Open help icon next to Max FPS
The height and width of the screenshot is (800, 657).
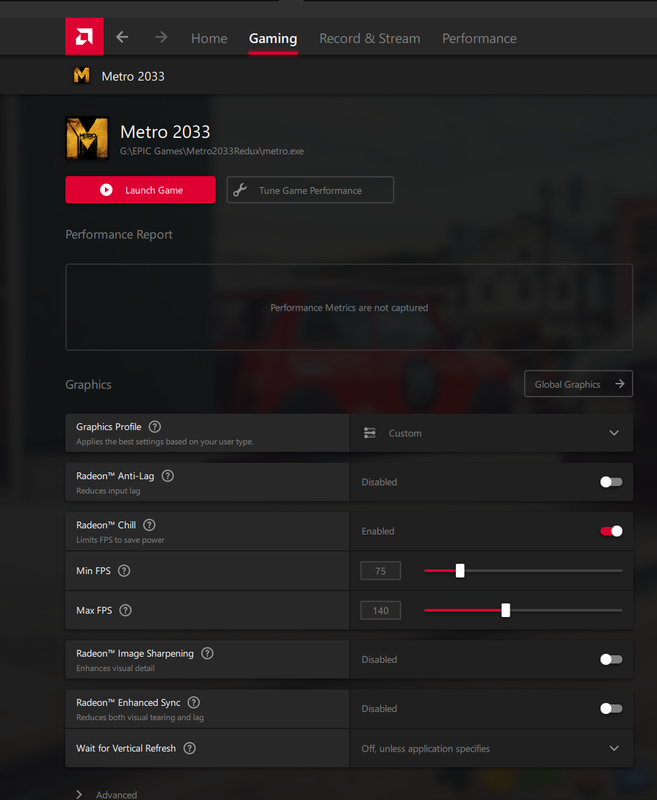[125, 610]
